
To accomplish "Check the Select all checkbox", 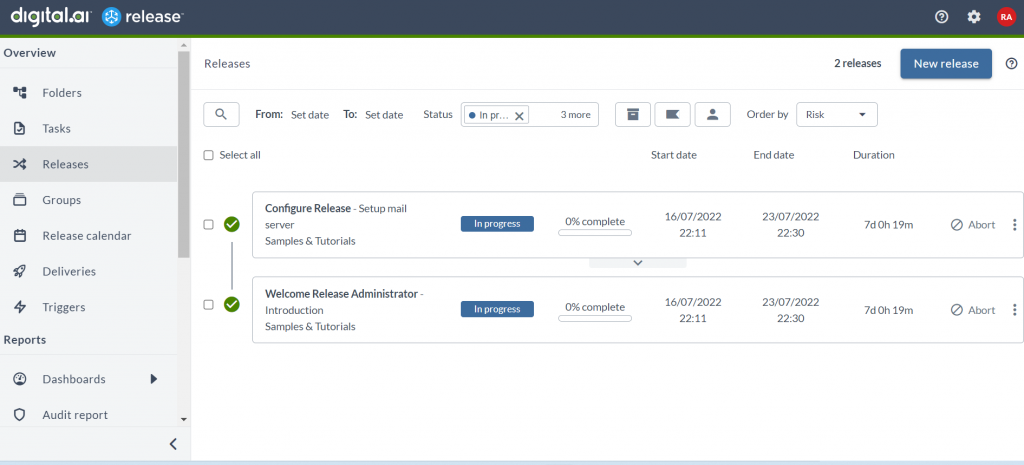I will click(x=208, y=155).
